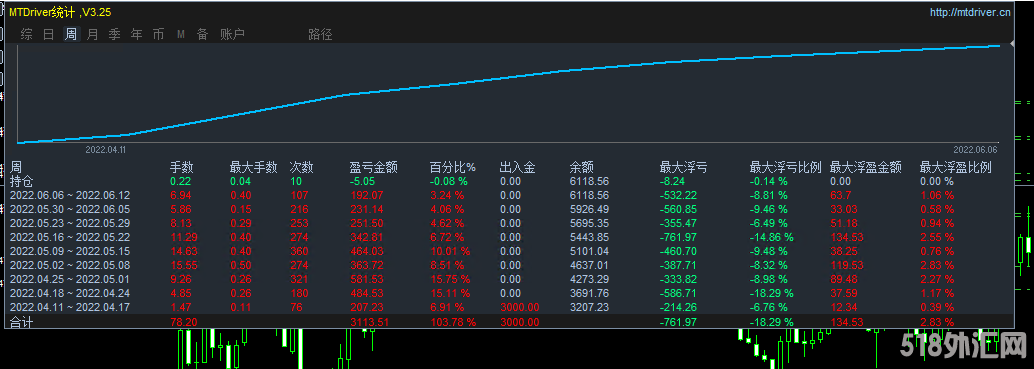The width and height of the screenshot is (1034, 369).
Task: Select week row 2022.04.18 ~ 2022.04.24
Action: tap(71, 293)
